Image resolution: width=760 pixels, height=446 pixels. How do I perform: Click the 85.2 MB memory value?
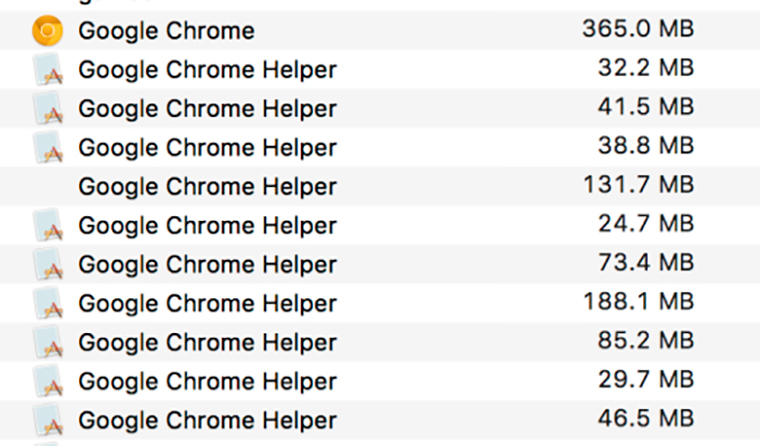tap(645, 341)
